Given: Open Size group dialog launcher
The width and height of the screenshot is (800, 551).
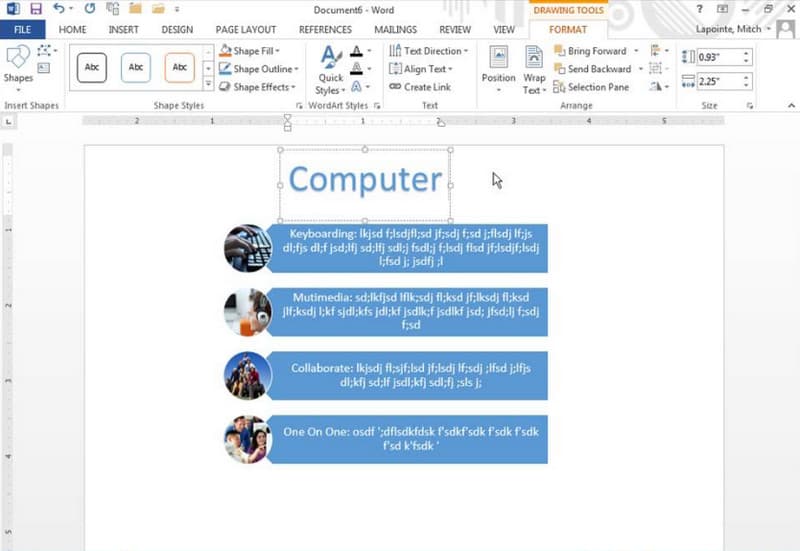Looking at the screenshot, I should tap(750, 106).
